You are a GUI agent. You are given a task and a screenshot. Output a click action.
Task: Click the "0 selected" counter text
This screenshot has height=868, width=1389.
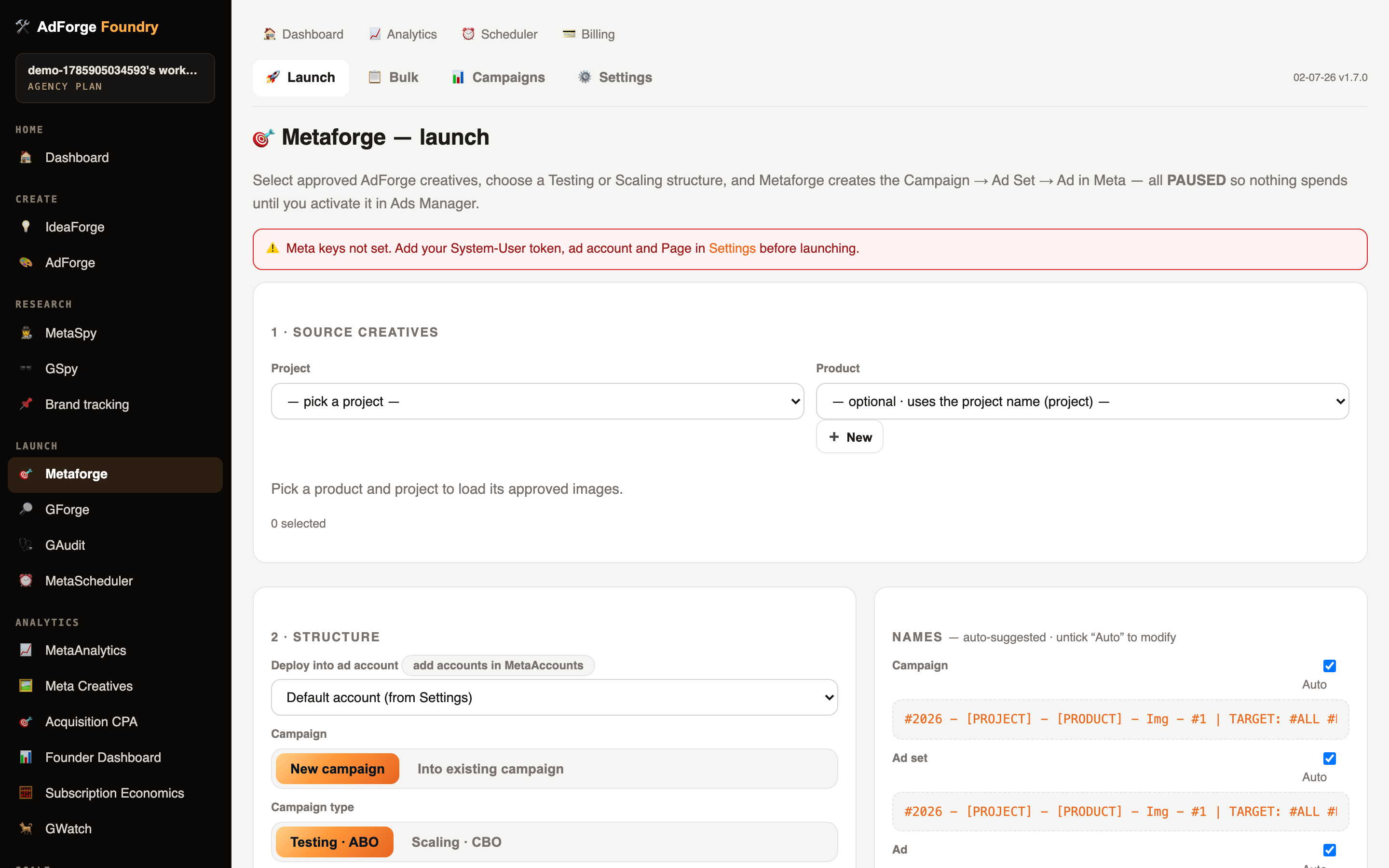tap(299, 524)
